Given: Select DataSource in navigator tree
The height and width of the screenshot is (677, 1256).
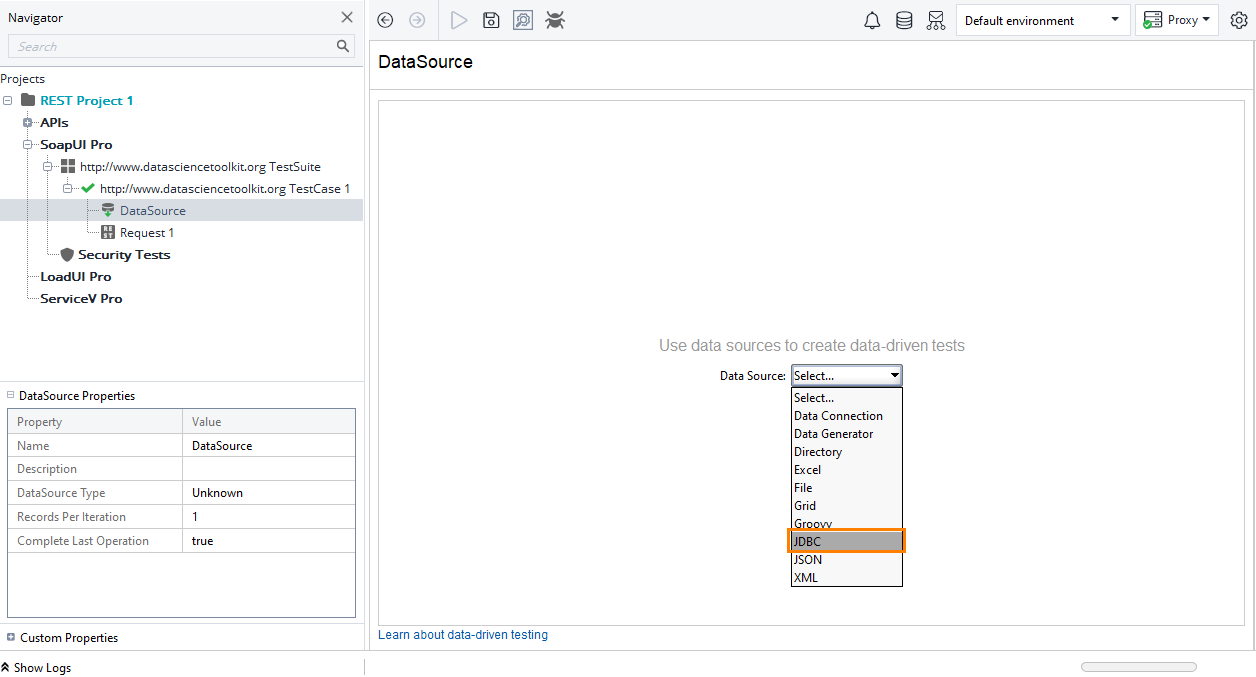Looking at the screenshot, I should [x=153, y=211].
